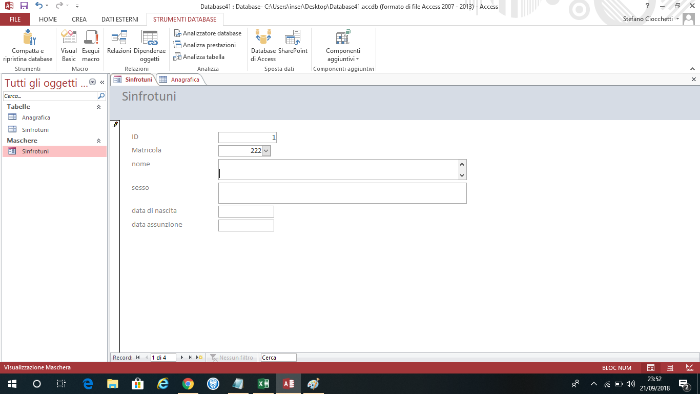Switch to form view in status bar
Screen dimensions: 700x394
tap(650, 368)
